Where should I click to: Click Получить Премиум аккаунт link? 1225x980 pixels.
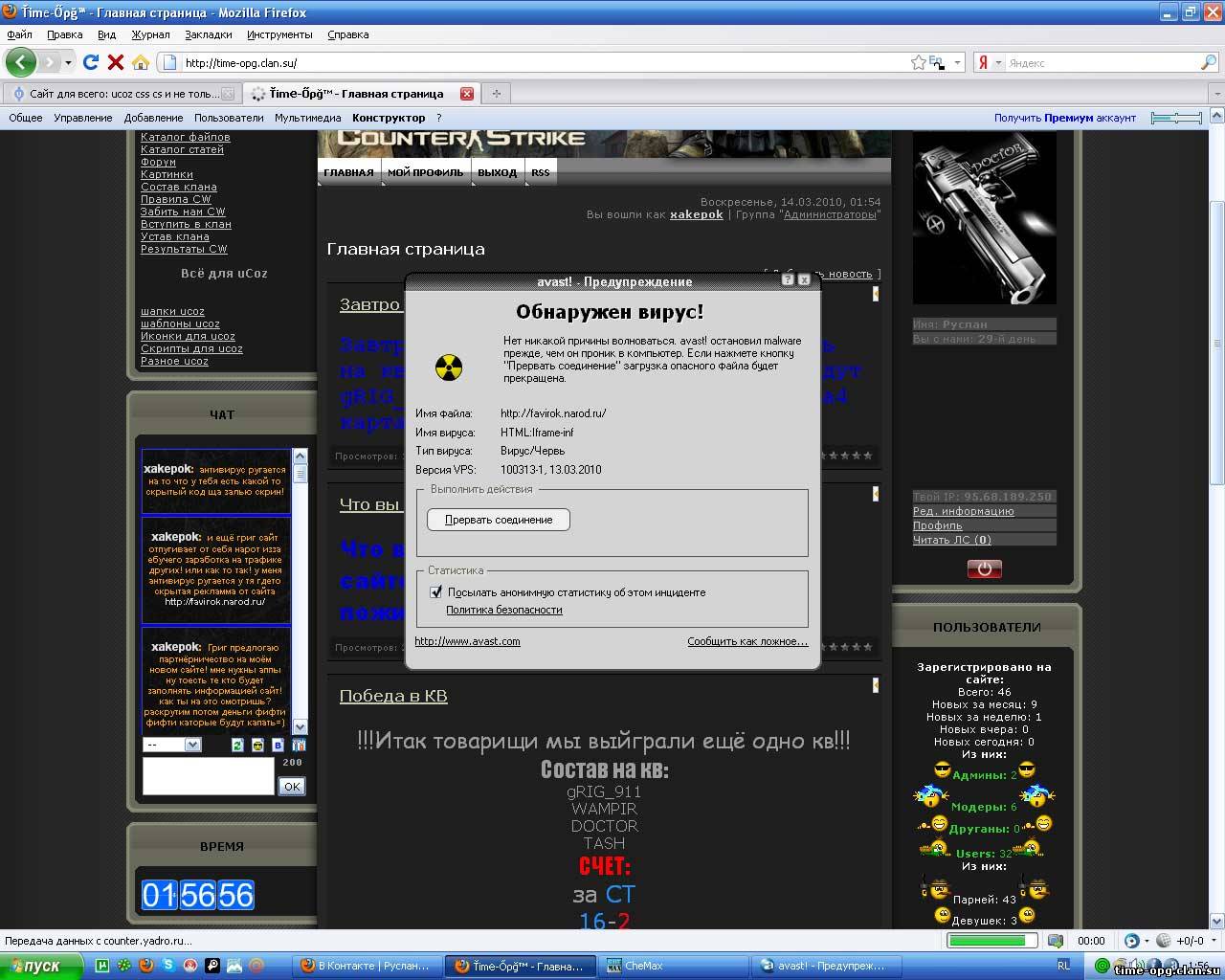[1065, 118]
